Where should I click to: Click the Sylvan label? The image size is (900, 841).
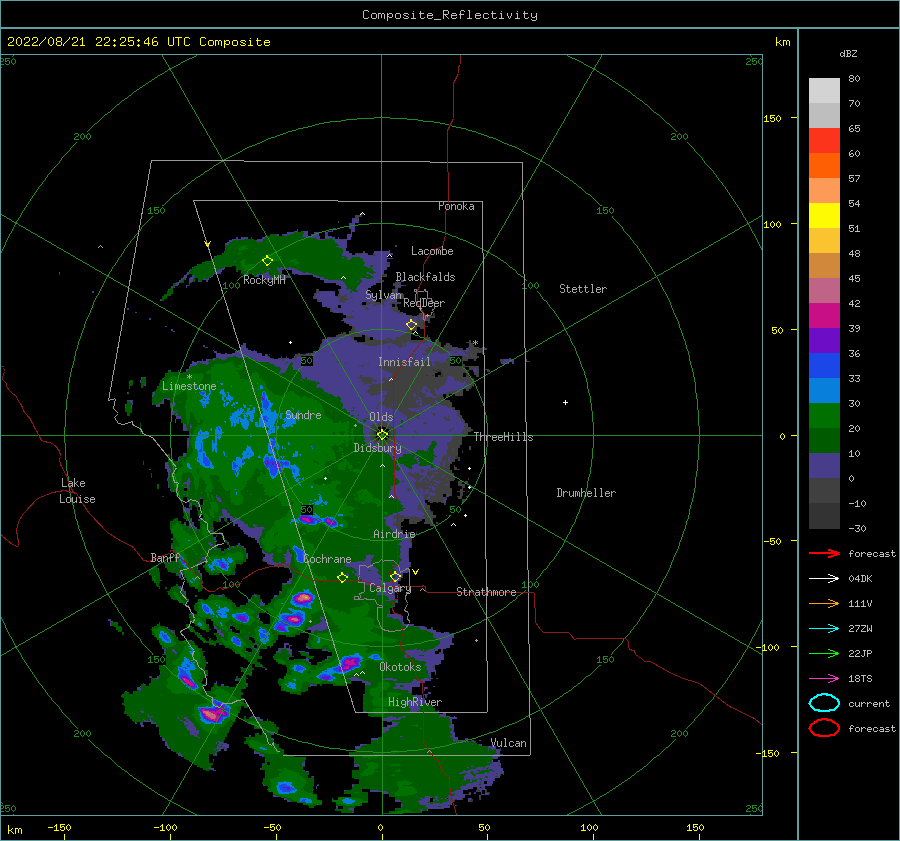[x=384, y=295]
